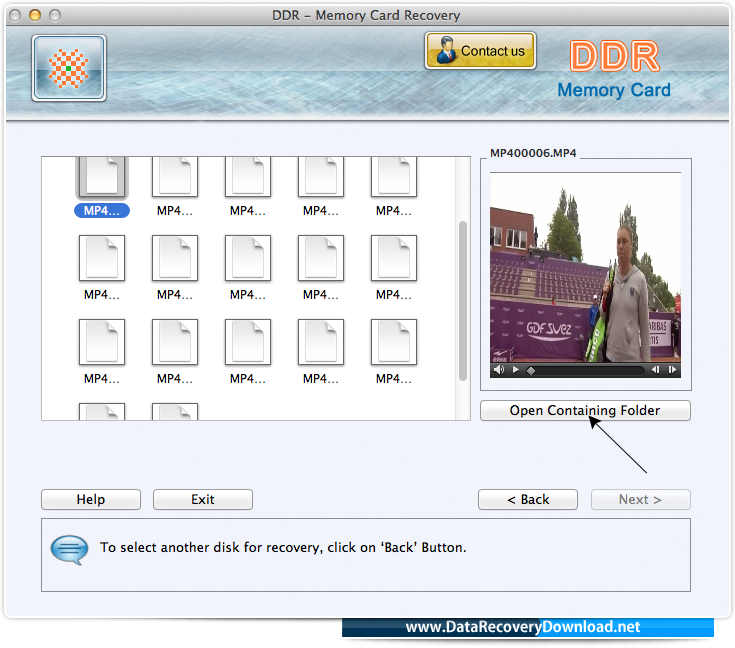The width and height of the screenshot is (735, 648).
Task: Step the video backward one frame
Action: [655, 370]
